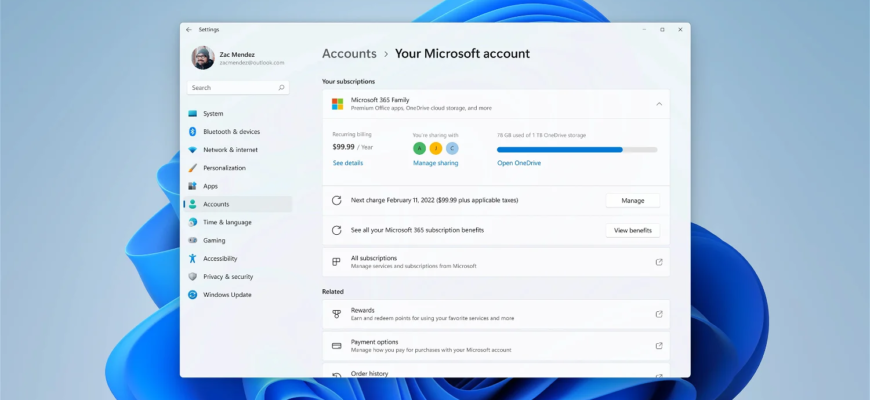Click the Rewards trophy icon
Image resolution: width=870 pixels, height=400 pixels.
click(x=336, y=314)
